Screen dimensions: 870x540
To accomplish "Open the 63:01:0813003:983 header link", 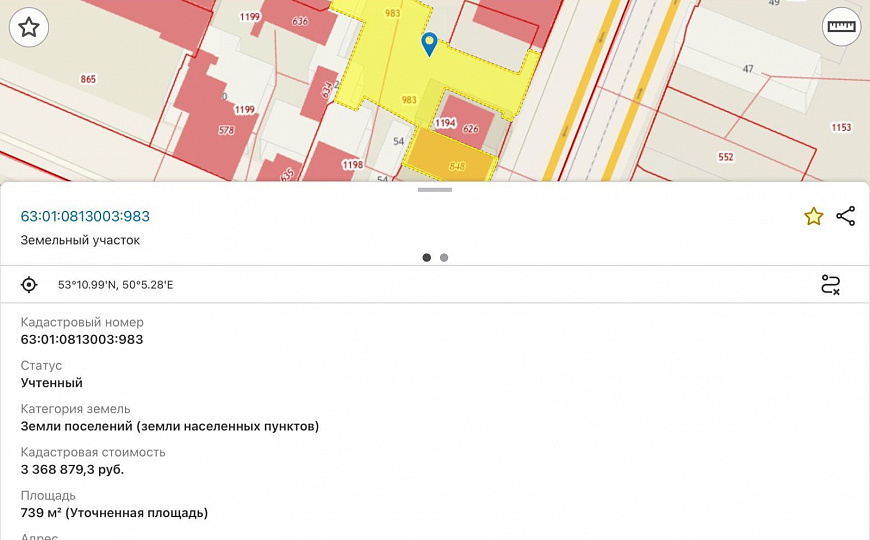I will (x=85, y=216).
